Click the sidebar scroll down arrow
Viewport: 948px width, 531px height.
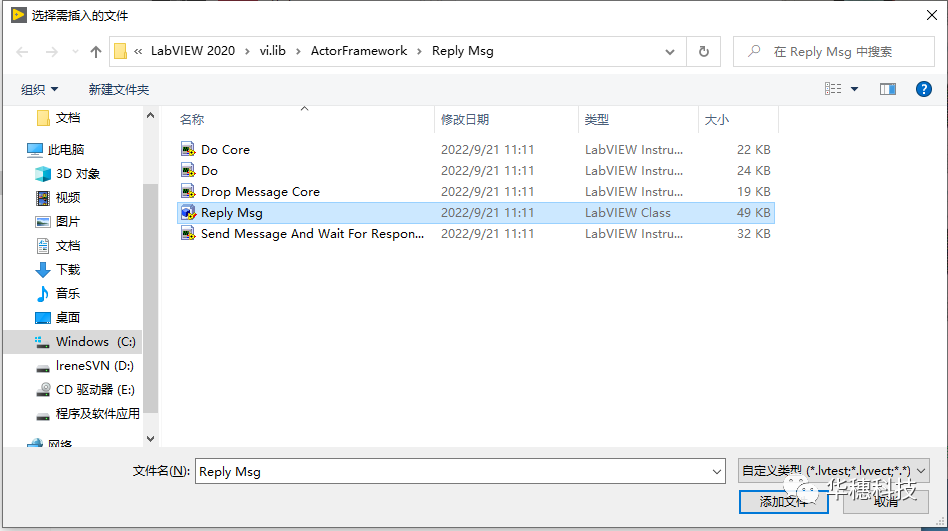tap(151, 438)
